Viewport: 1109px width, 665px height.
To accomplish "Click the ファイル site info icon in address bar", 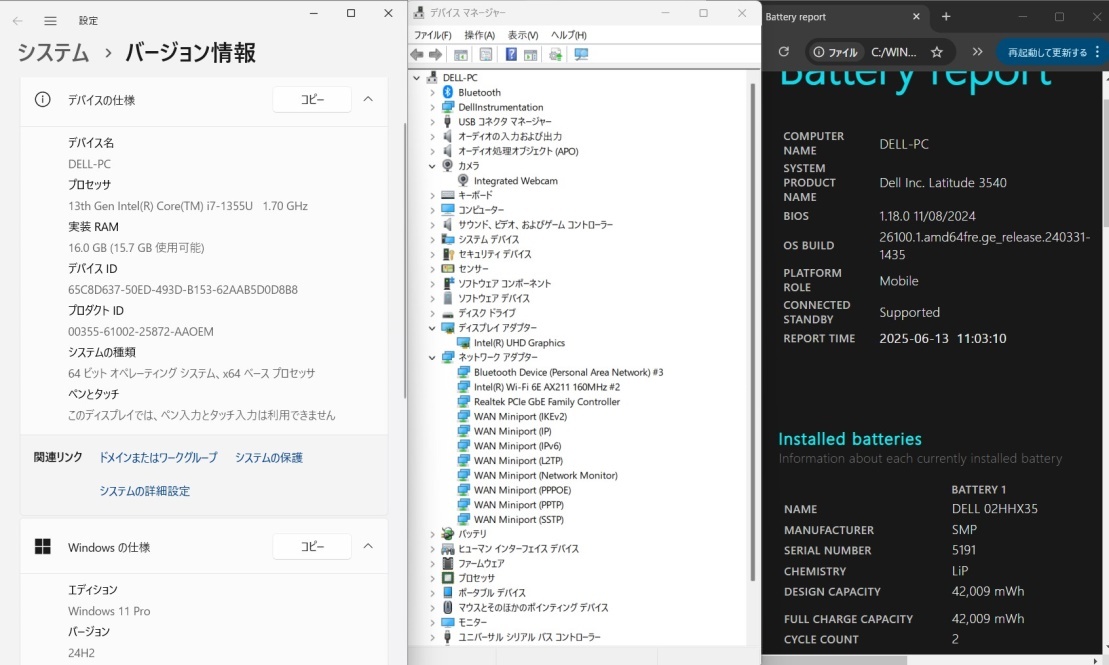I will coord(819,52).
